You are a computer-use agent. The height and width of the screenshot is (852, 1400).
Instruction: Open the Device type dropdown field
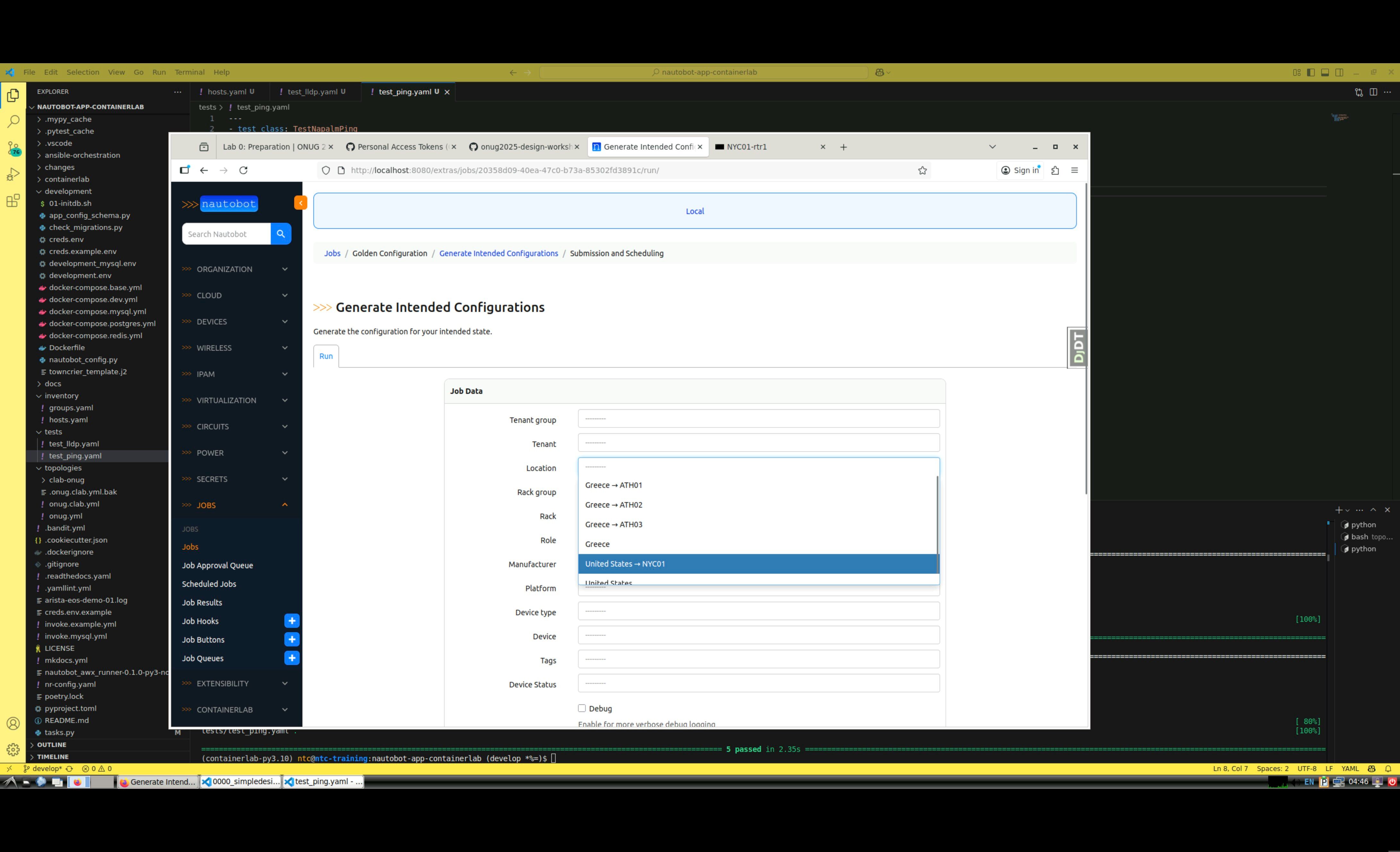tap(758, 612)
